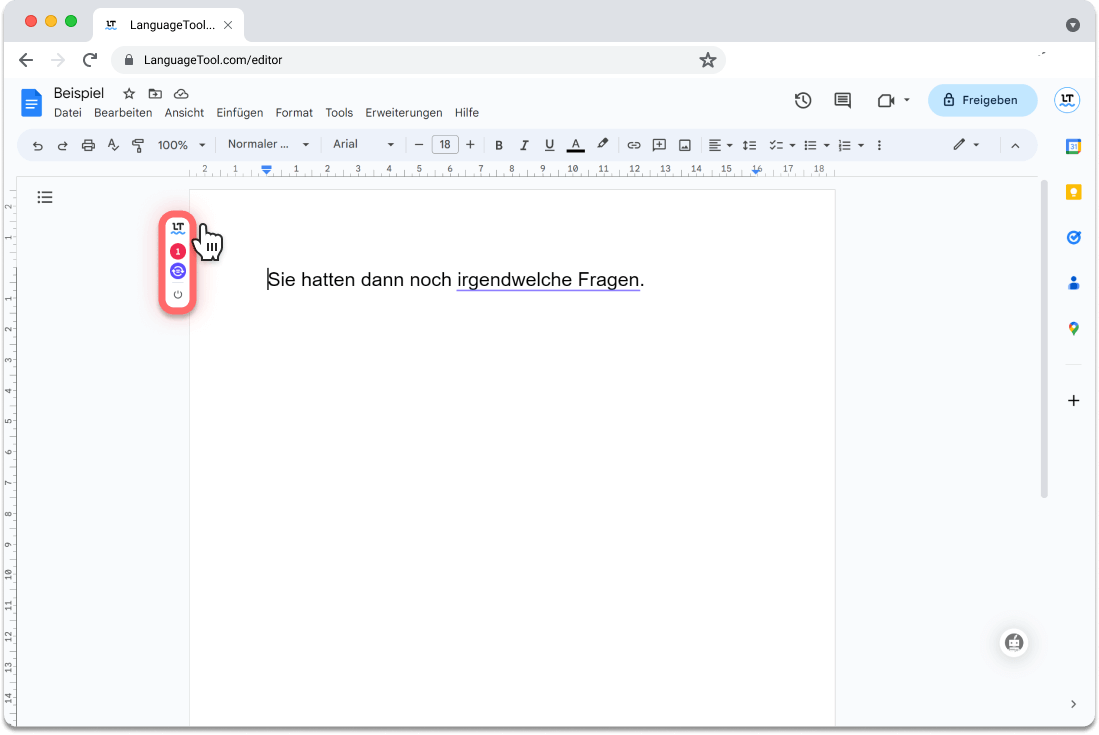The width and height of the screenshot is (1099, 735).
Task: Open the checklist options arrow
Action: point(793,146)
